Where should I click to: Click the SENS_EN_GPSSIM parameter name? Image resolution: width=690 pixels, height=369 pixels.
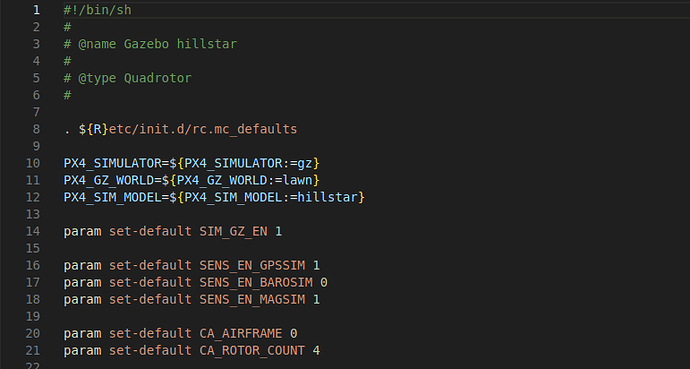[252, 266]
